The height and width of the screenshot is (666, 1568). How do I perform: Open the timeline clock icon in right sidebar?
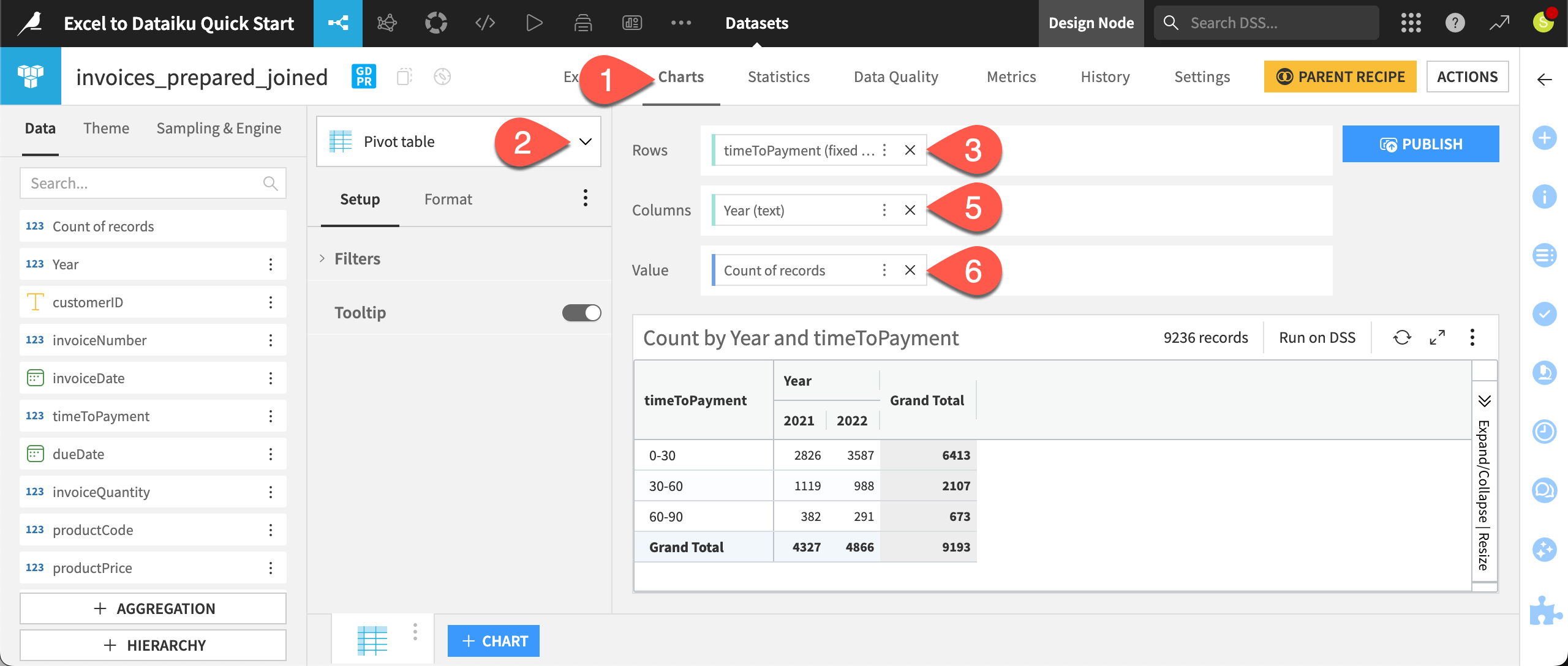(1545, 431)
